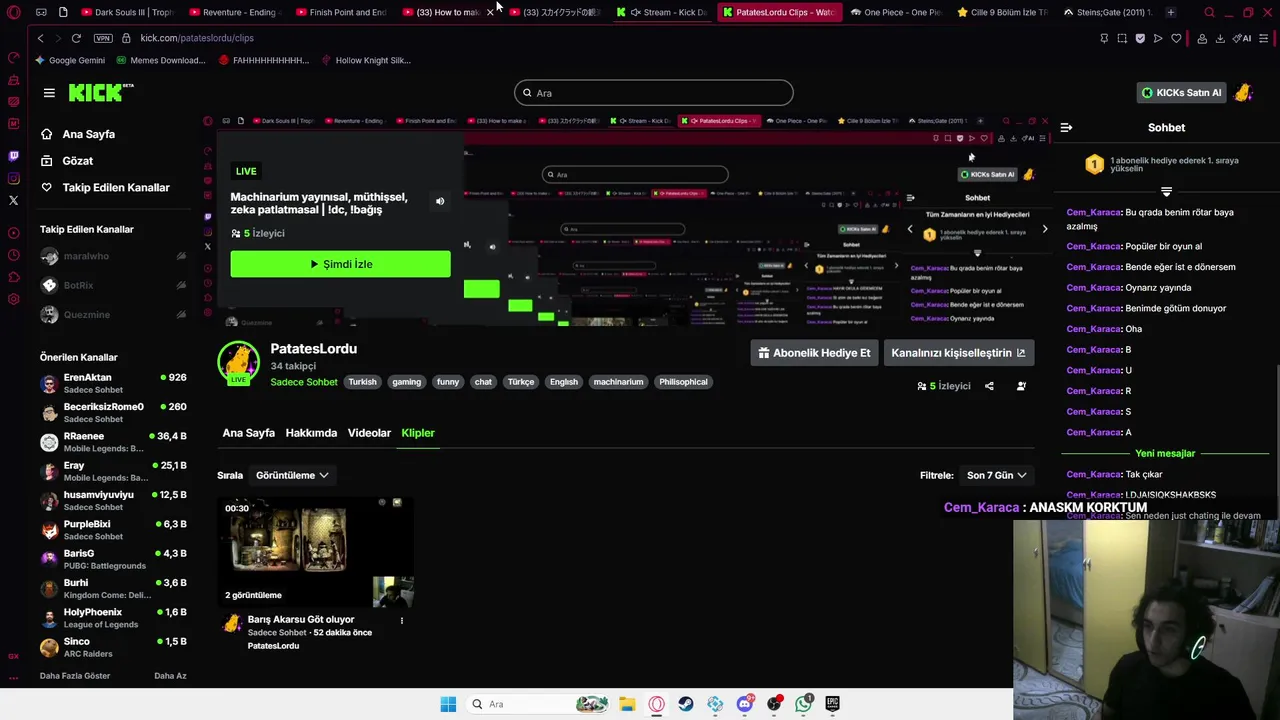Collapse the Sohbet chat panel
The height and width of the screenshot is (720, 1280).
point(1066,128)
